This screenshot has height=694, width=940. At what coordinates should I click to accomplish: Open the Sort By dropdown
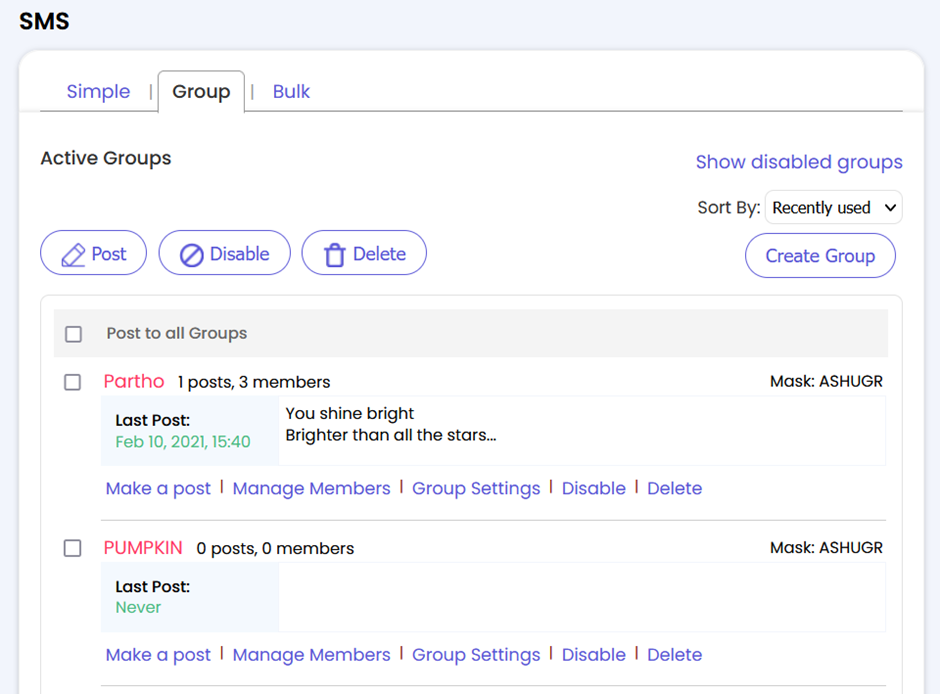[x=833, y=207]
